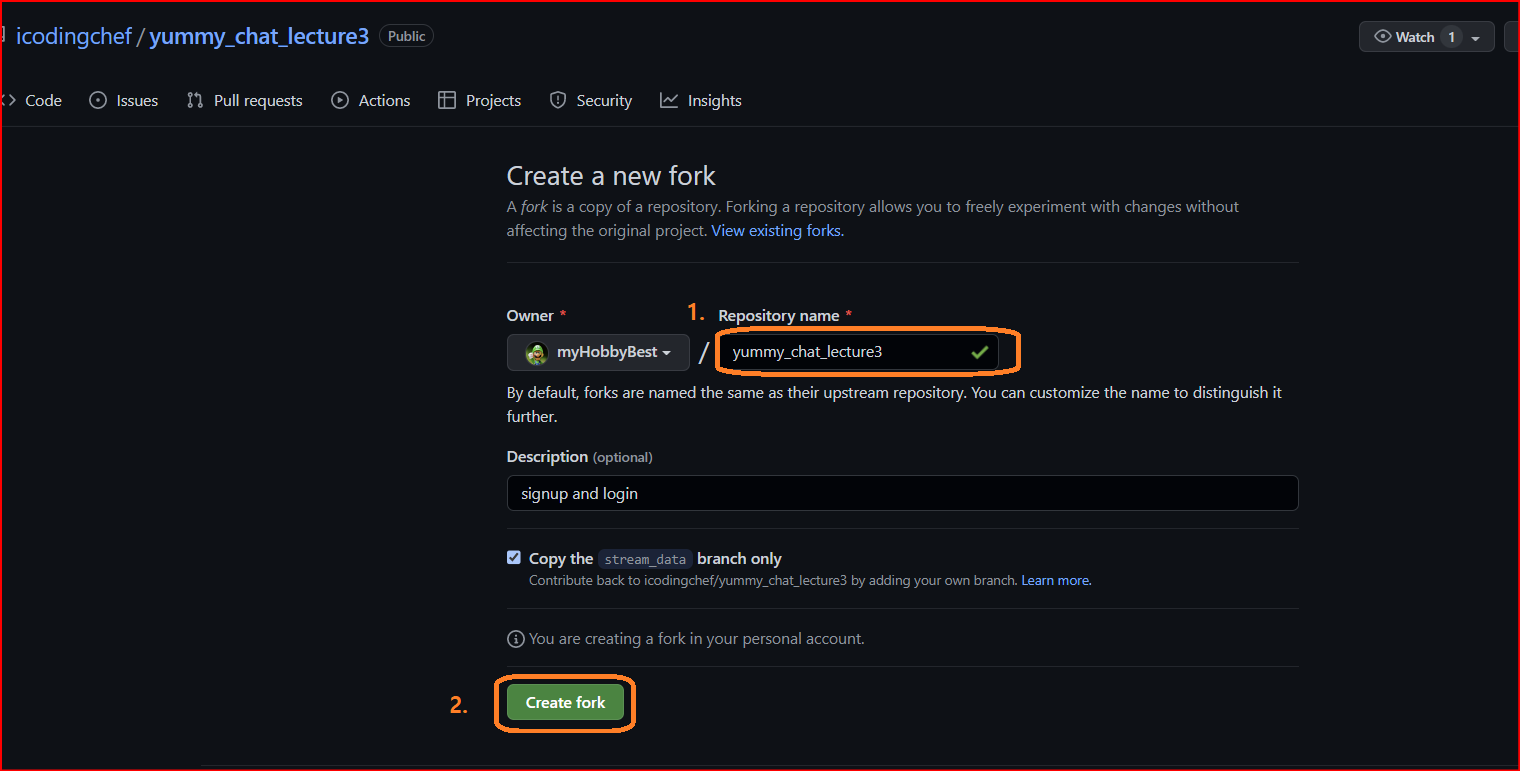Click the Pull requests branch icon
The image size is (1520, 771).
tap(195, 100)
